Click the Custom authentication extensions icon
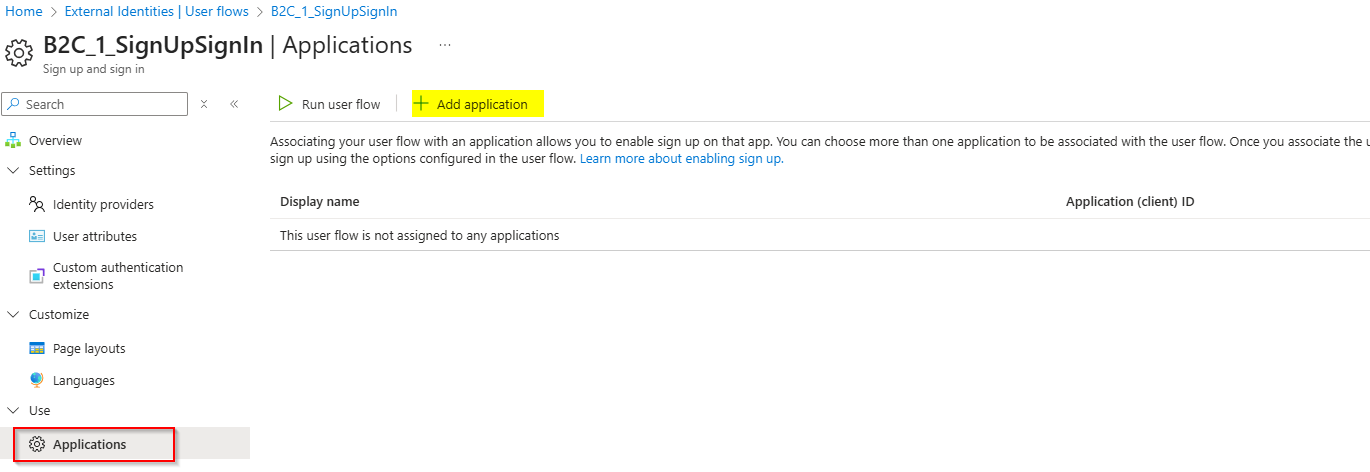Image resolution: width=1370 pixels, height=472 pixels. (37, 276)
